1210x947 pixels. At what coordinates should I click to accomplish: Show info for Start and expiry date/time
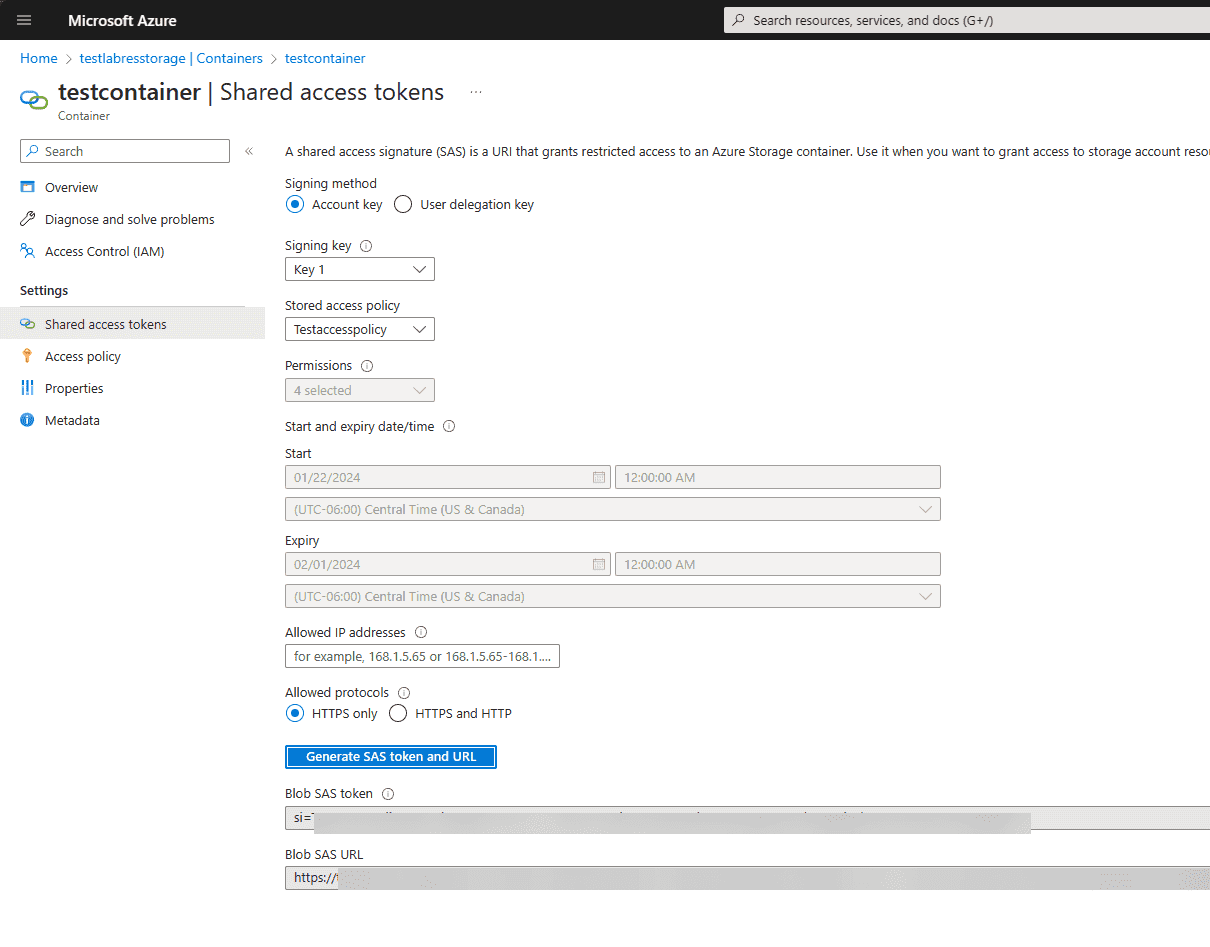pos(449,426)
